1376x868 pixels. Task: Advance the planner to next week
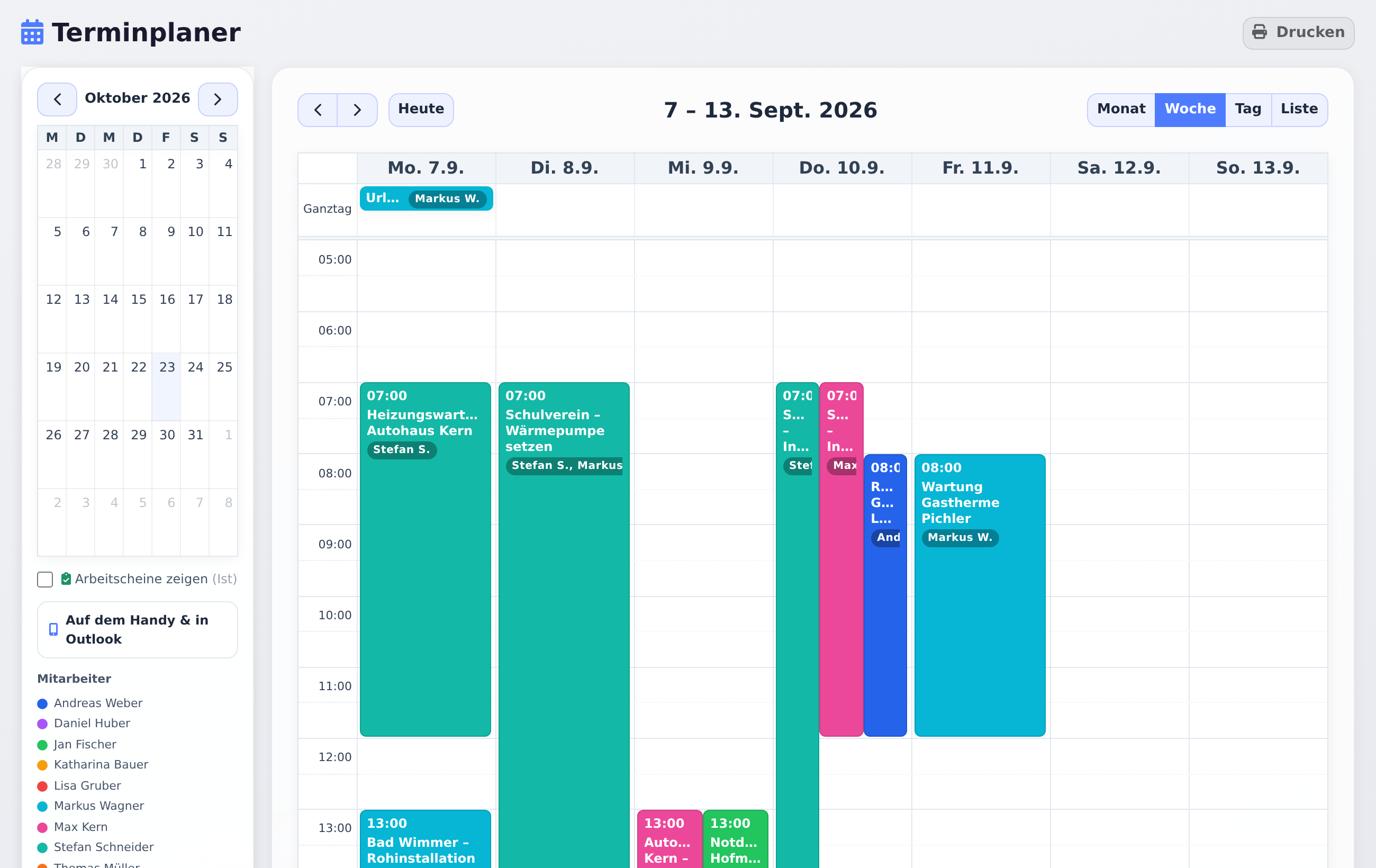point(357,110)
